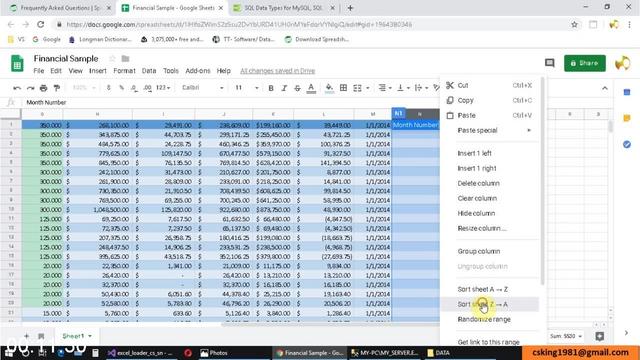This screenshot has height=360, width=640.
Task: Click the Print icon
Action: (x=43, y=88)
